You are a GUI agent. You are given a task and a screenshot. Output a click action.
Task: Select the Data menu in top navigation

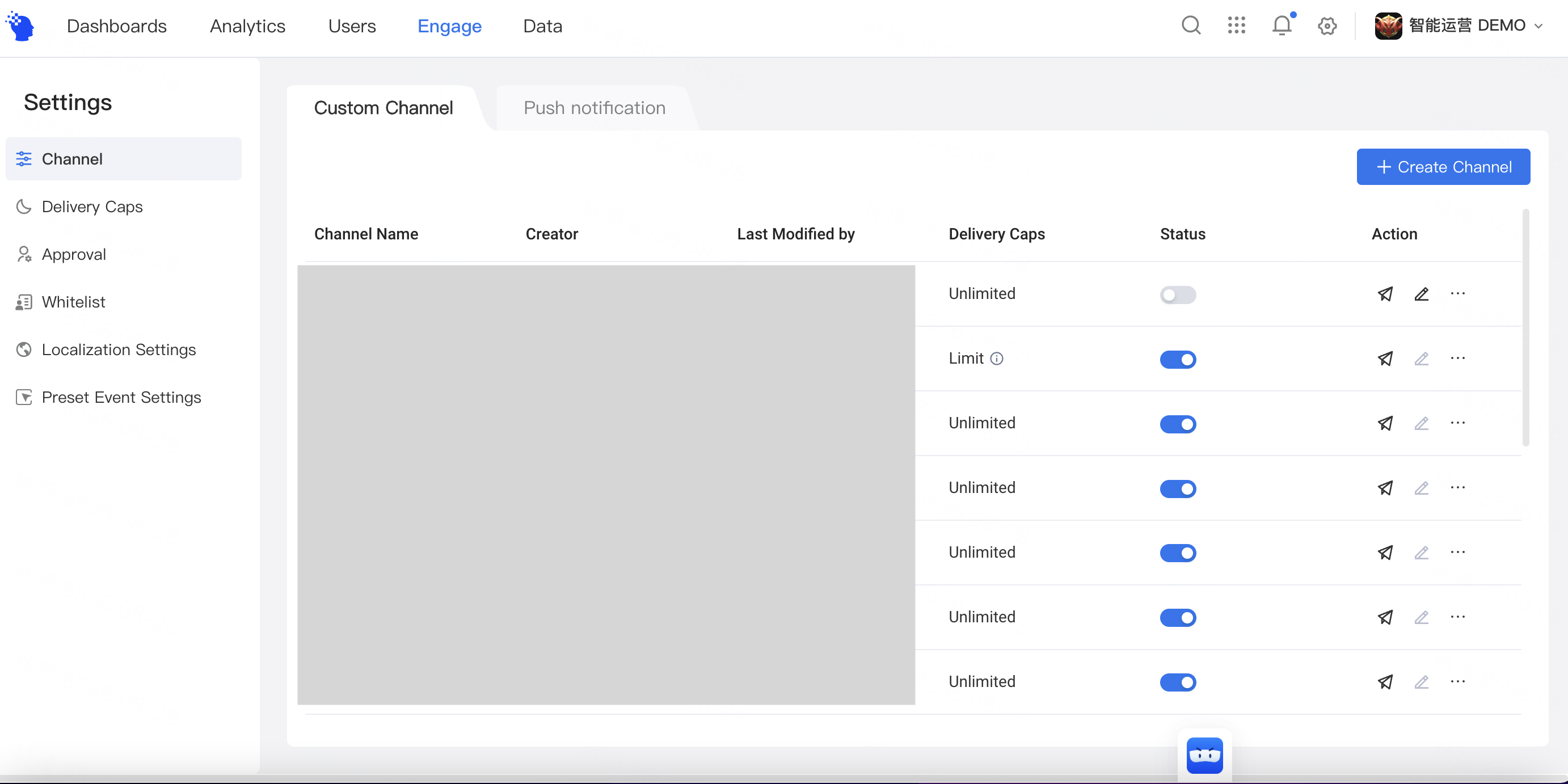(x=542, y=26)
